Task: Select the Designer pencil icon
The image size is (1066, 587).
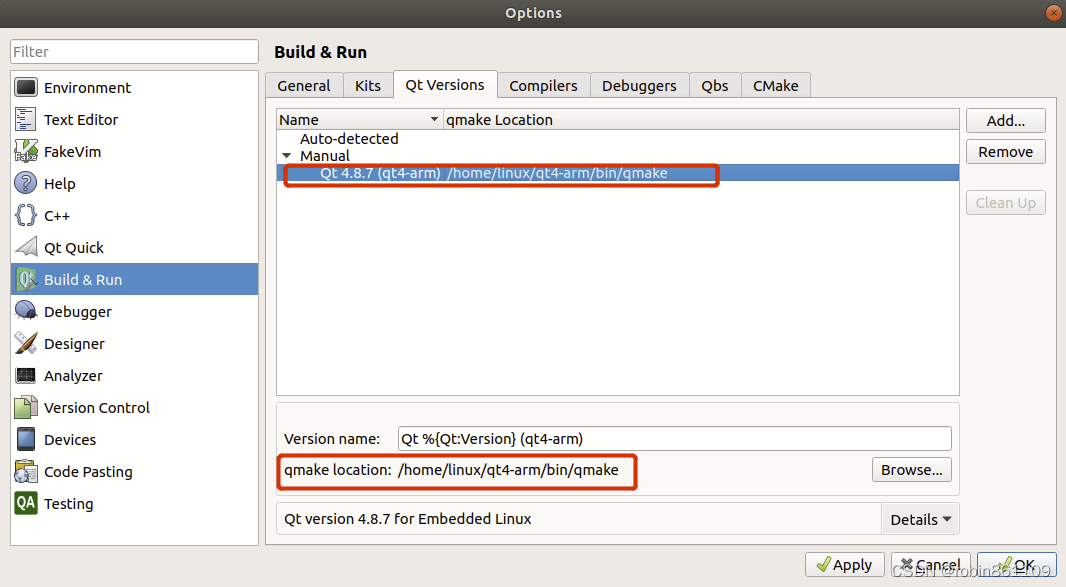Action: 26,343
